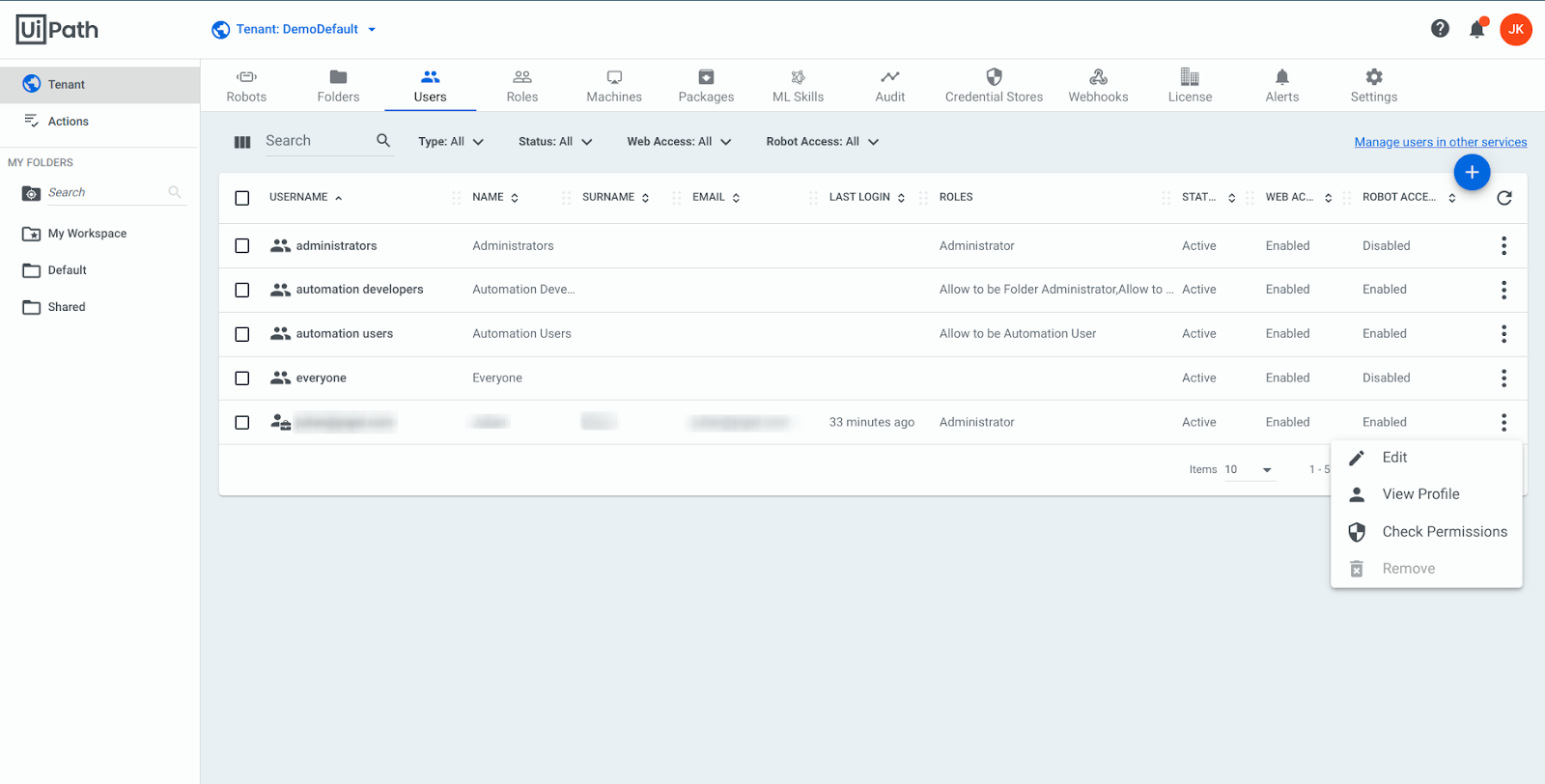Click the Tenant globe icon in sidebar
Screen dimensions: 1545x784
[x=32, y=84]
